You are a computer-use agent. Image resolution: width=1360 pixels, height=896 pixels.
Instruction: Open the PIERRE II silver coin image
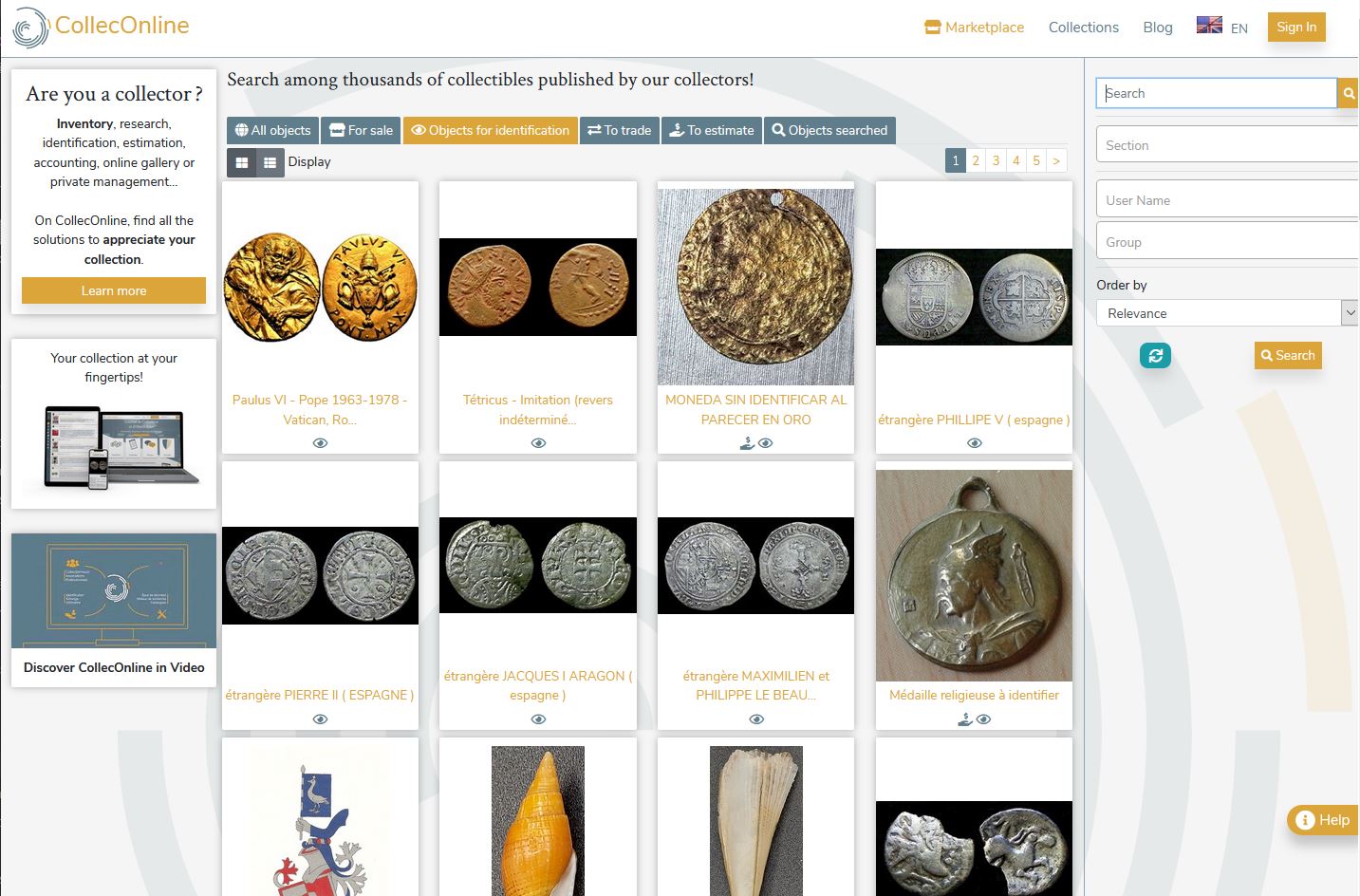pos(320,575)
